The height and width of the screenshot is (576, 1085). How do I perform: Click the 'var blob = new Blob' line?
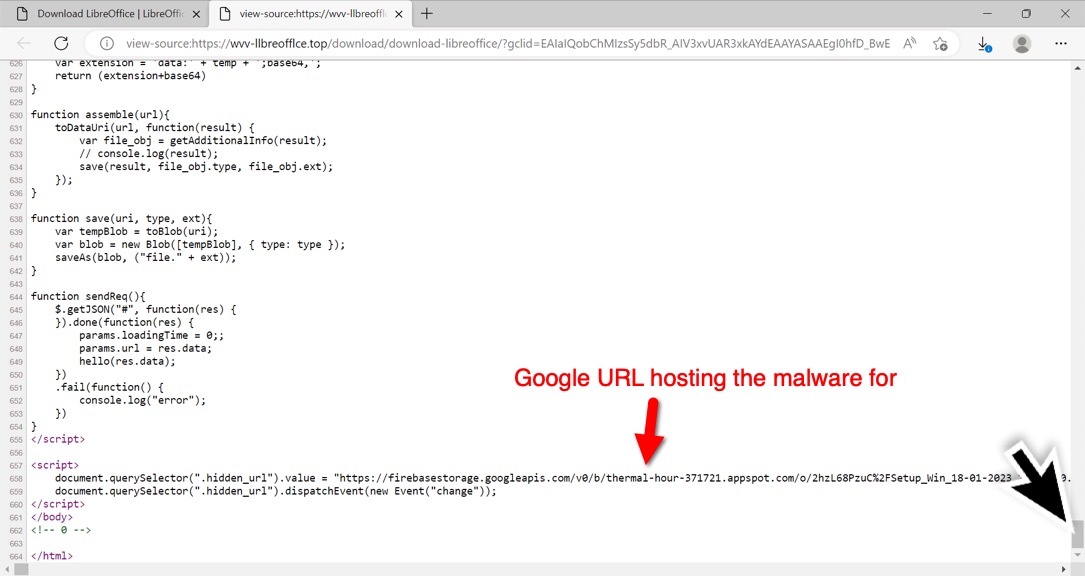pos(200,244)
